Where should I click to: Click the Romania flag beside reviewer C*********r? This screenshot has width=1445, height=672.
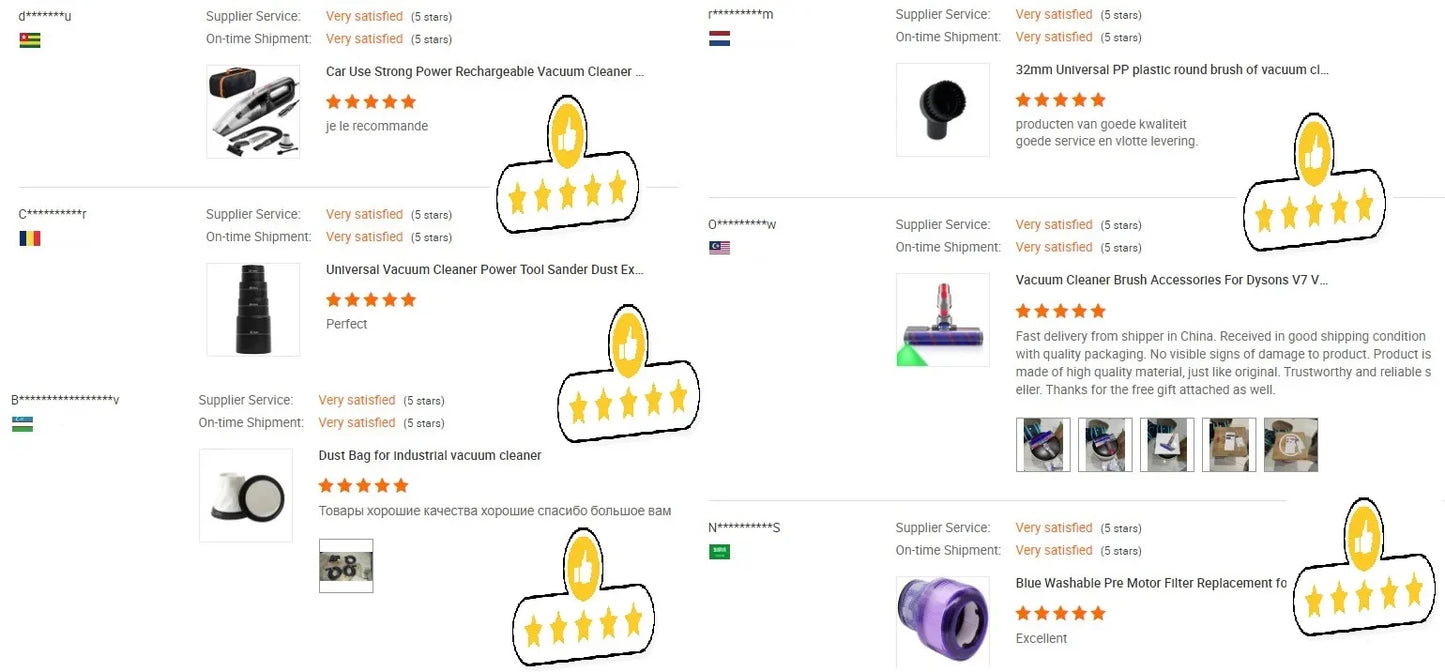pos(29,238)
